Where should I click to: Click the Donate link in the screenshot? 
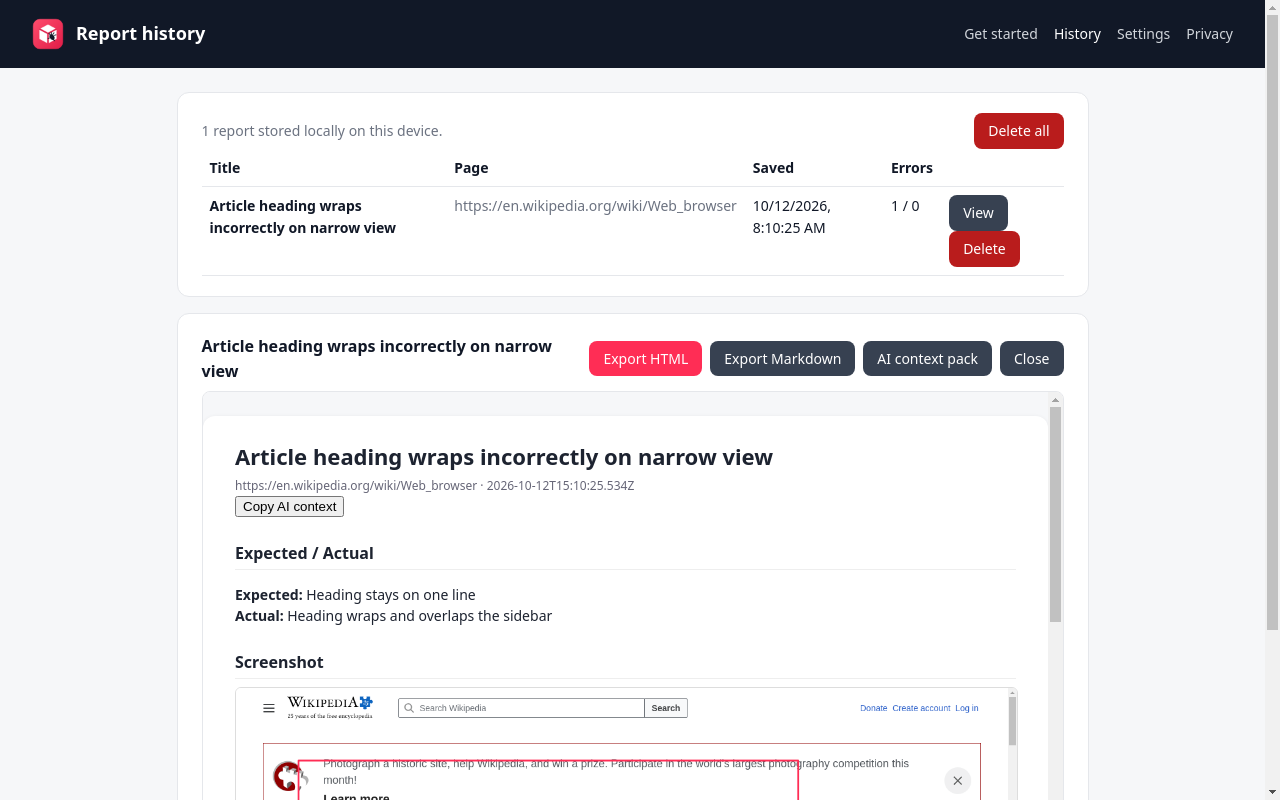(x=874, y=708)
